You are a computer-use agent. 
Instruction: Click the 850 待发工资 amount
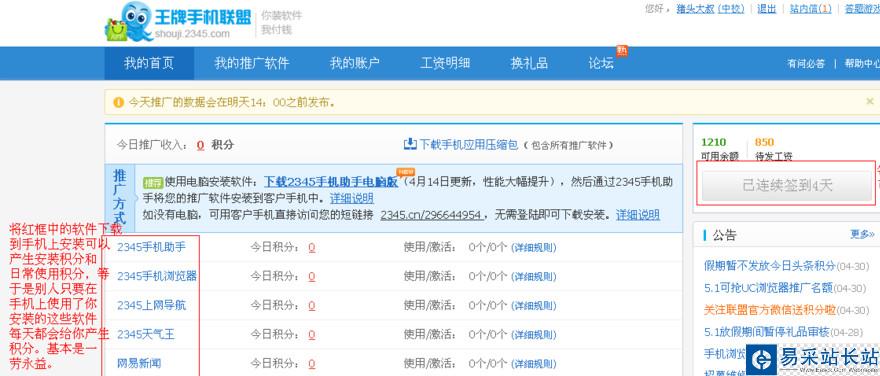coord(764,142)
